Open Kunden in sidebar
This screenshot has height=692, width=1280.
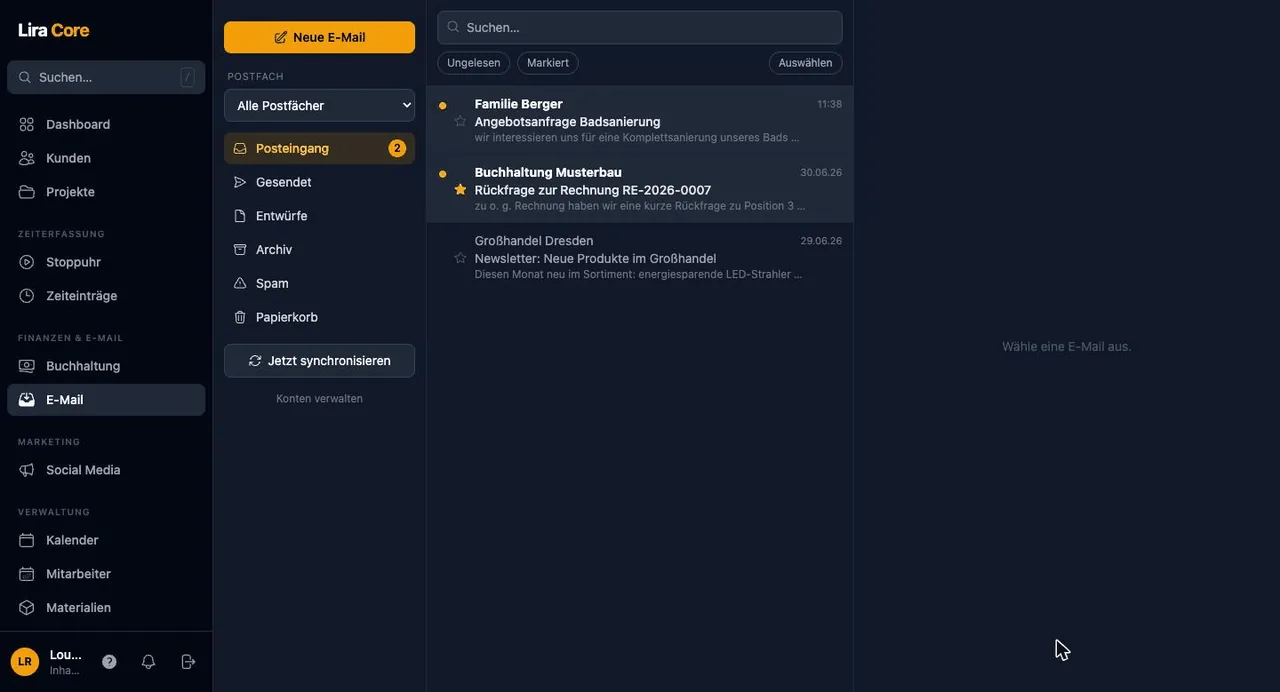point(106,158)
